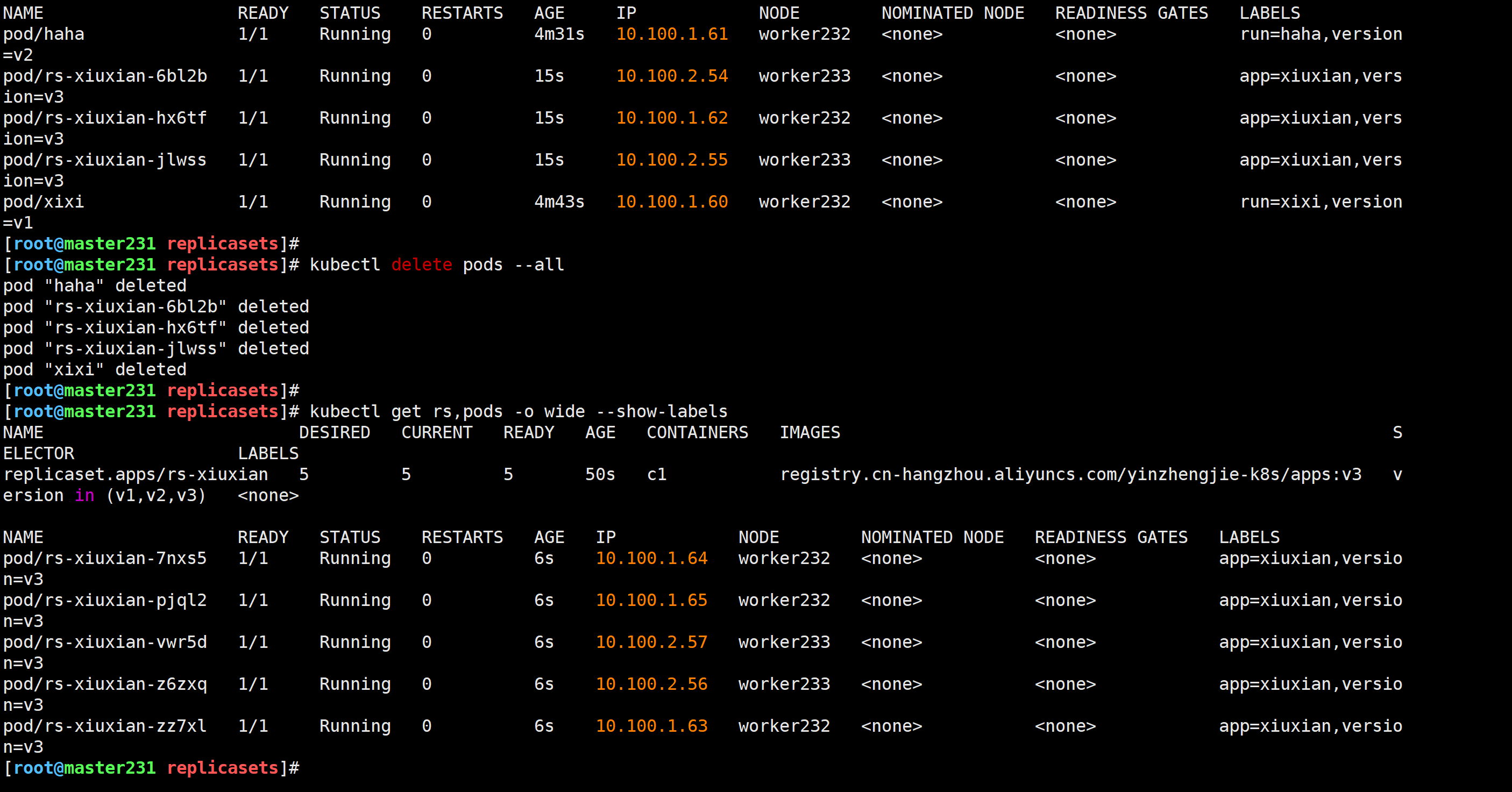
Task: Click the DESIRED column header
Action: [x=335, y=432]
